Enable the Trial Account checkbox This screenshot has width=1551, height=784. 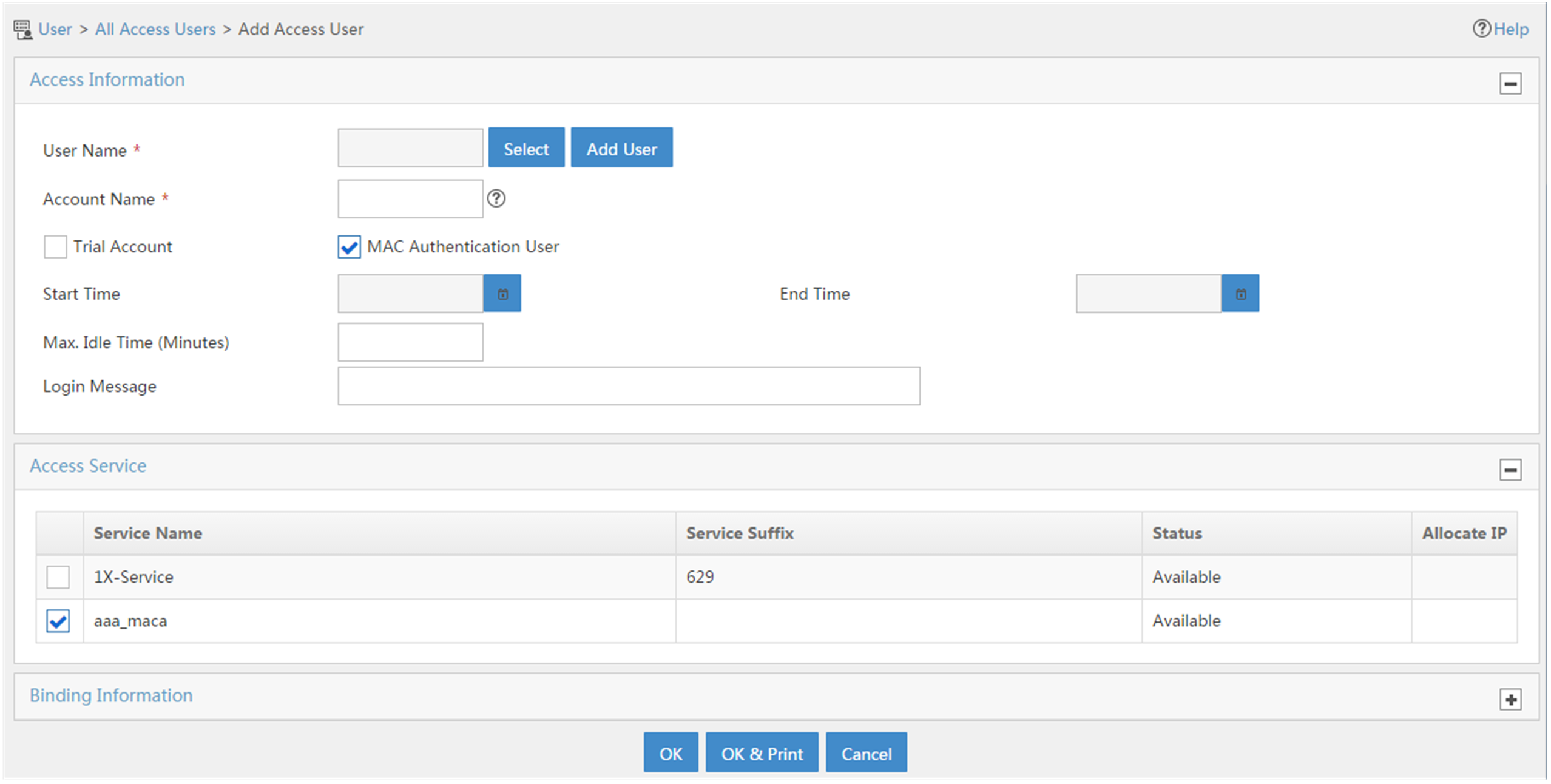click(x=55, y=247)
